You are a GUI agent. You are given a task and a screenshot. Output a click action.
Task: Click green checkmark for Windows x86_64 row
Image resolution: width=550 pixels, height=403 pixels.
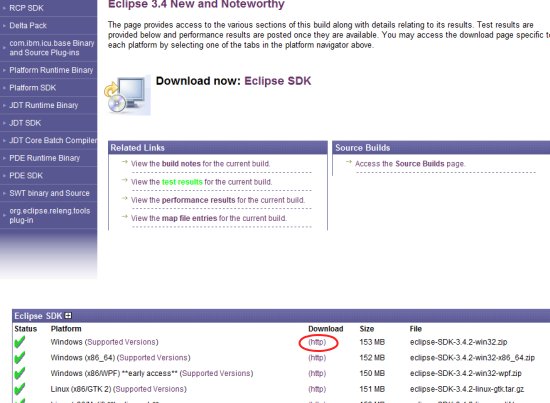(x=20, y=358)
